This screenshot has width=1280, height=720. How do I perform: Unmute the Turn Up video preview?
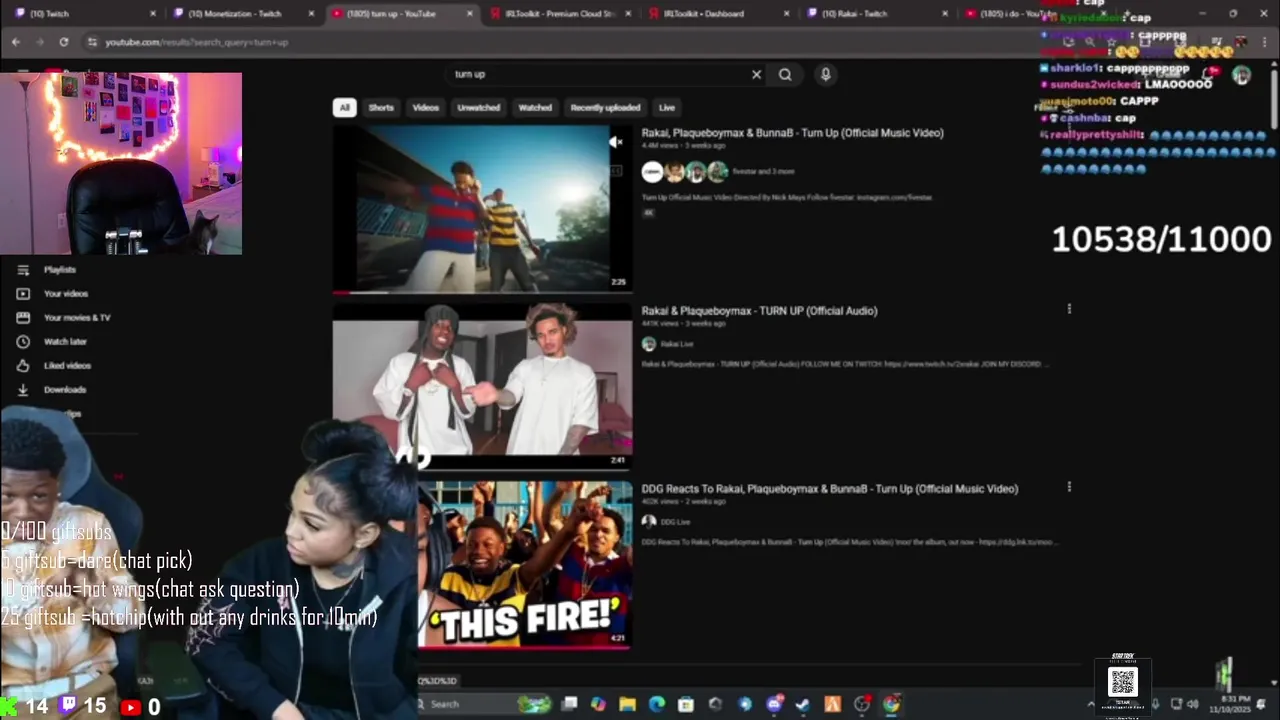point(615,142)
